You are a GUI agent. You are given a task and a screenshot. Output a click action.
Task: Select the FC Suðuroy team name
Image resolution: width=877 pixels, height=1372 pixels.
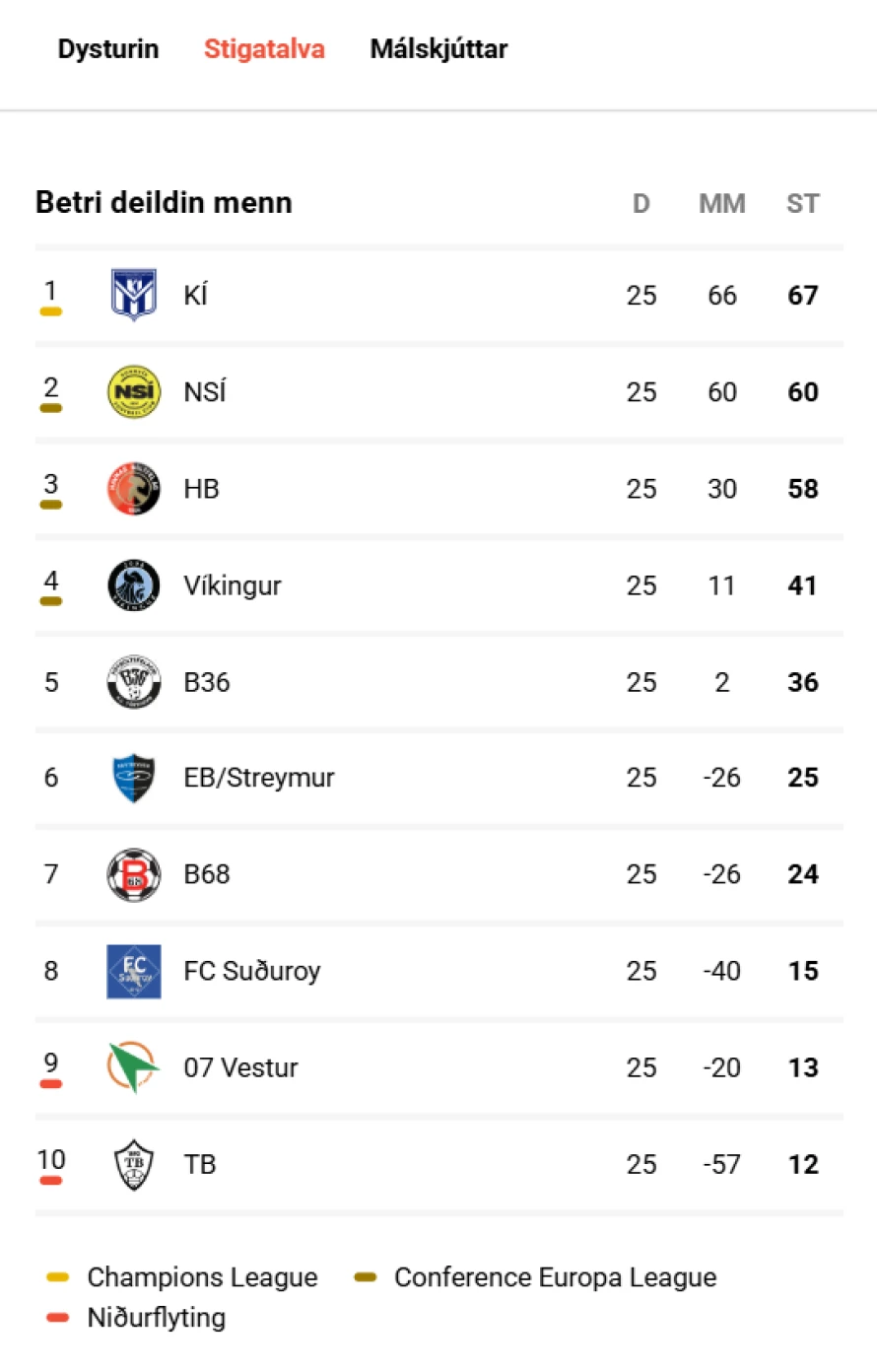pos(252,971)
